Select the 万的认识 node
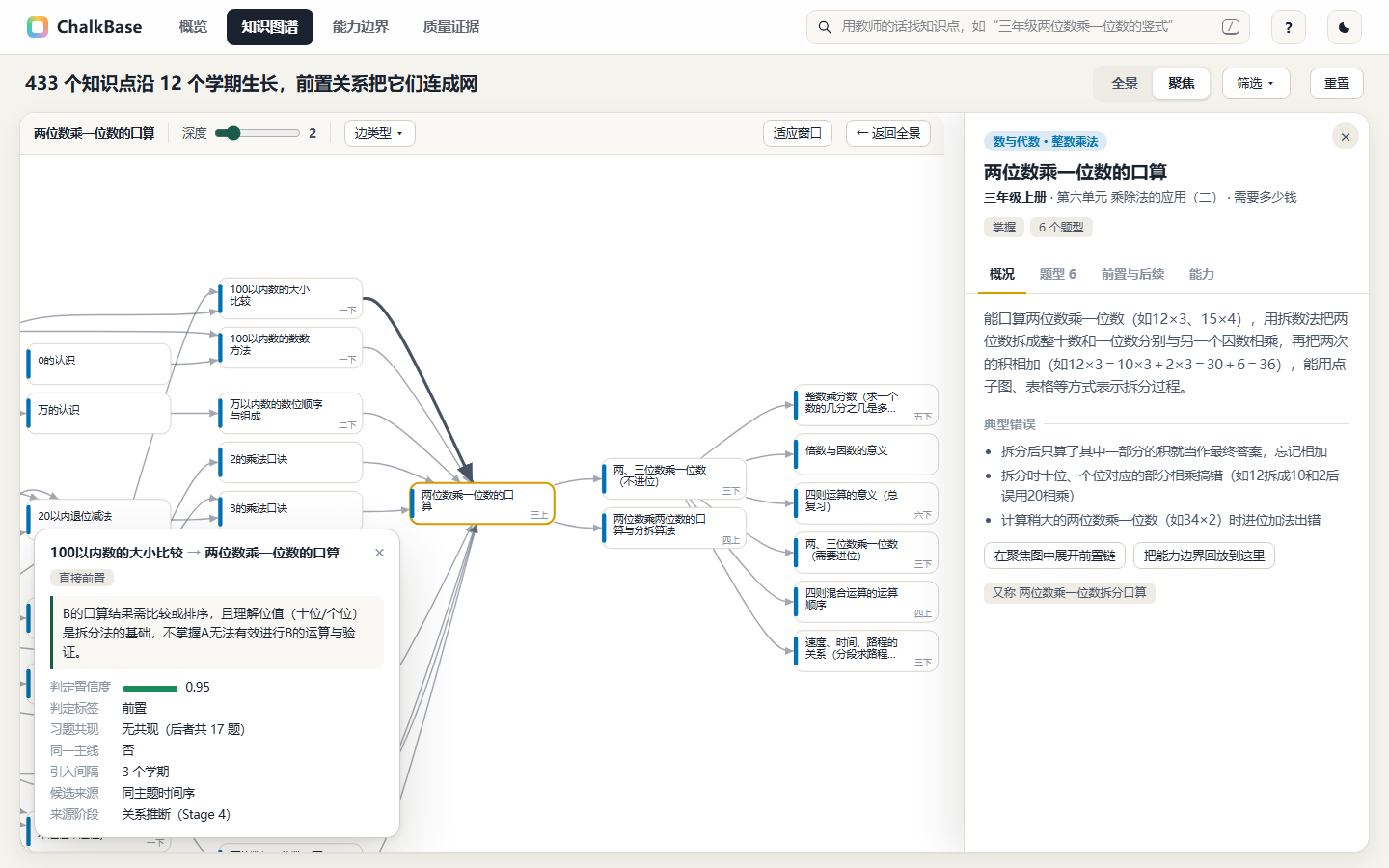 click(x=98, y=413)
